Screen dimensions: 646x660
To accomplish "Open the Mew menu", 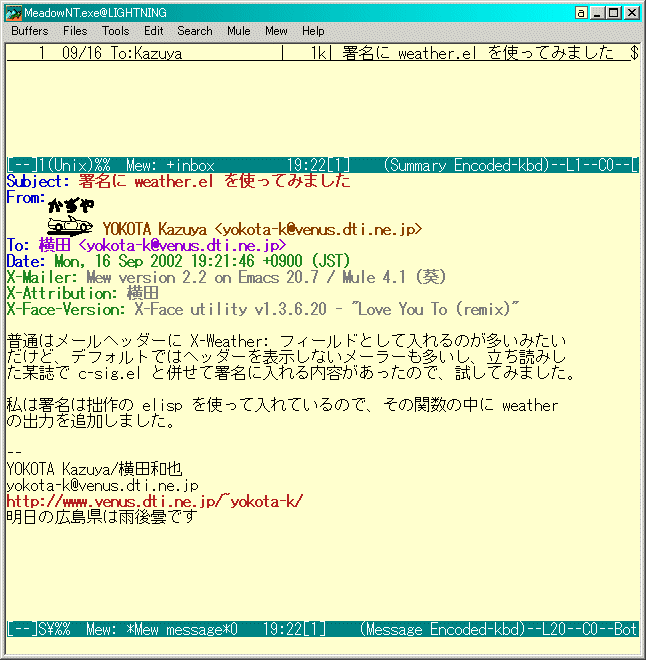I will click(276, 31).
